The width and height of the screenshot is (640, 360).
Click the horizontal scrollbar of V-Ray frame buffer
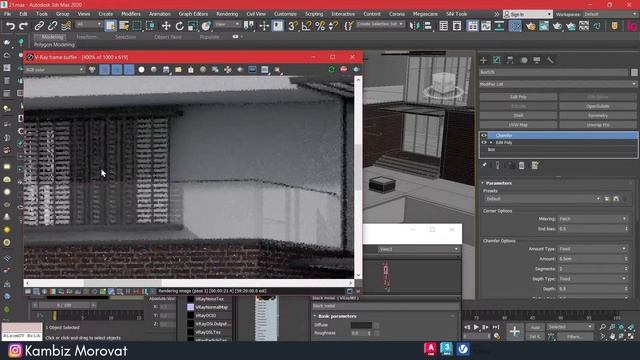(122, 283)
